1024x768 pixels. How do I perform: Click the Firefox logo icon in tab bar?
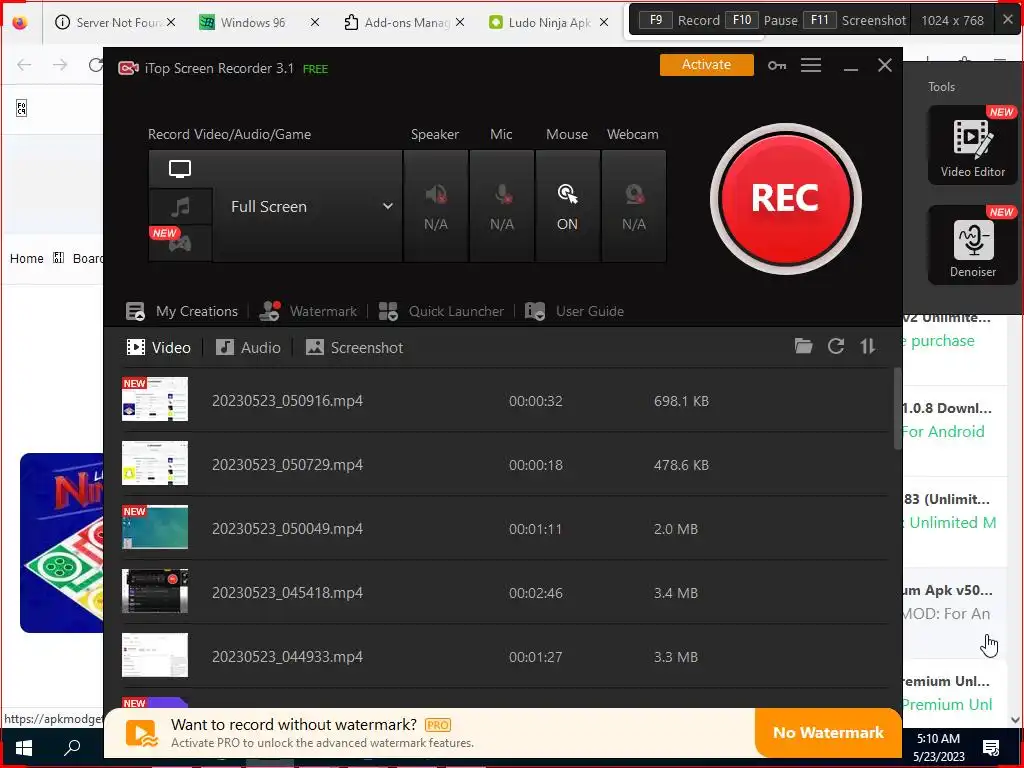pyautogui.click(x=20, y=22)
